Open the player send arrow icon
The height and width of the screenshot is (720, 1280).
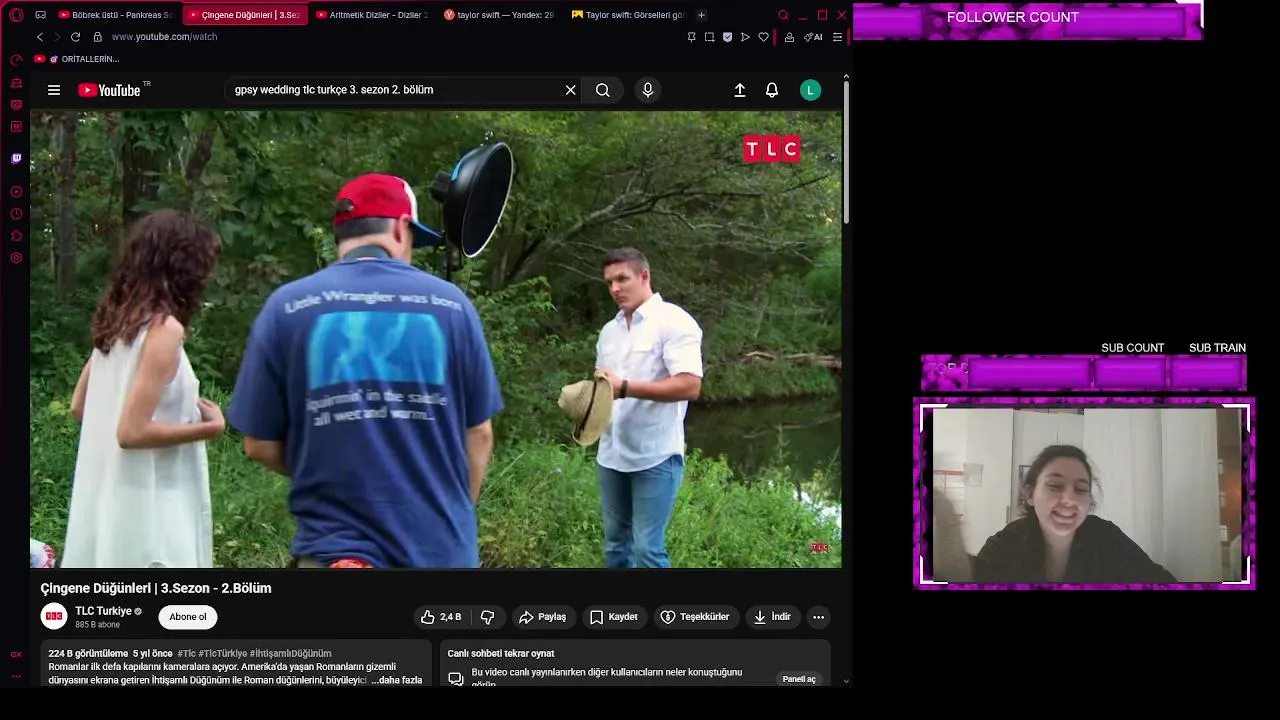pyautogui.click(x=745, y=37)
